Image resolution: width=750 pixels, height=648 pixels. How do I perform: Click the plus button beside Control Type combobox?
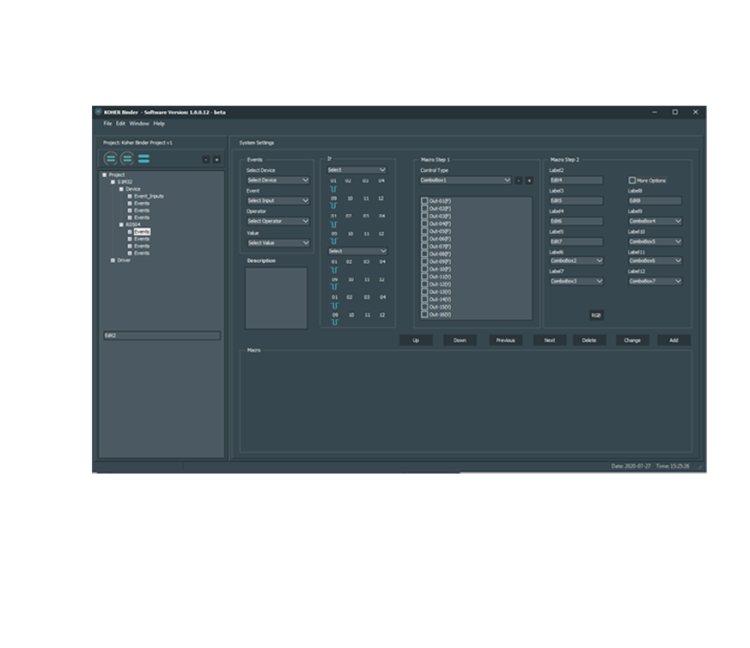click(529, 180)
